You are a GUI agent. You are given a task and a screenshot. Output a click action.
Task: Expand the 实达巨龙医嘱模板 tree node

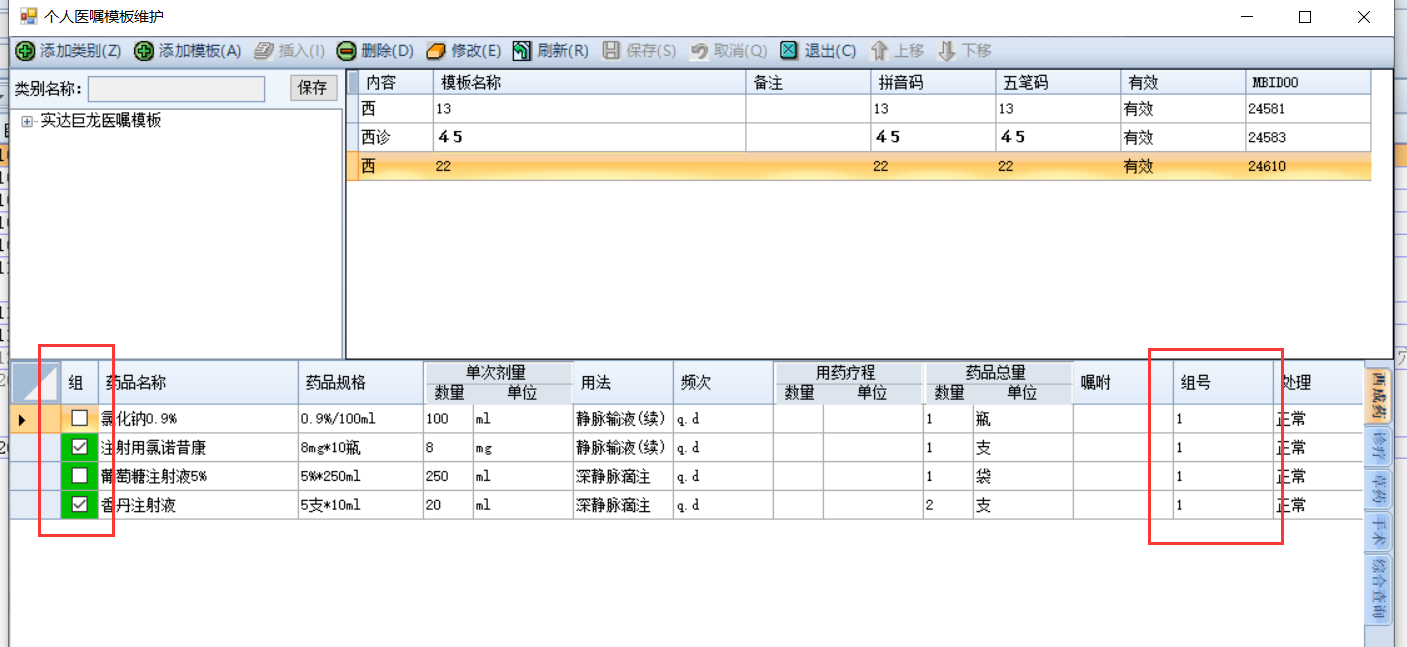click(26, 121)
